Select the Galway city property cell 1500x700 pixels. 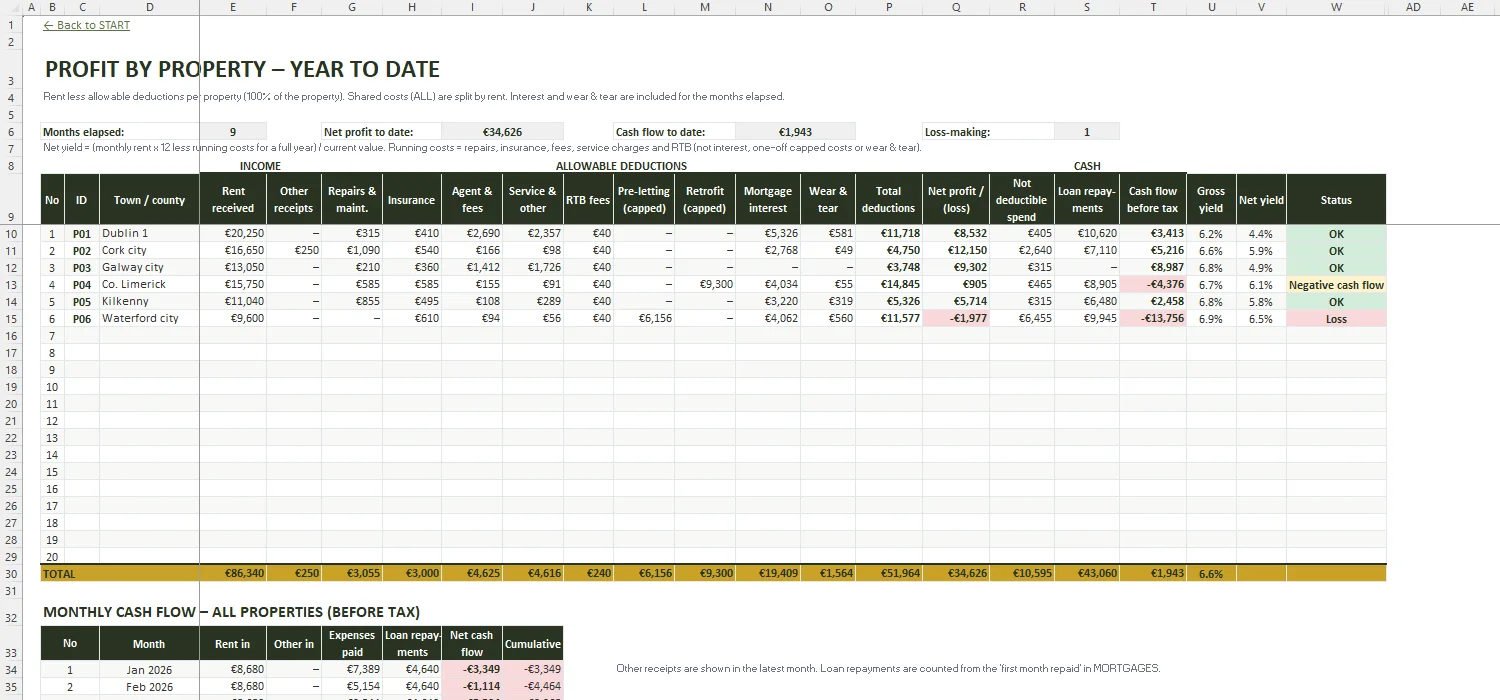coord(149,267)
